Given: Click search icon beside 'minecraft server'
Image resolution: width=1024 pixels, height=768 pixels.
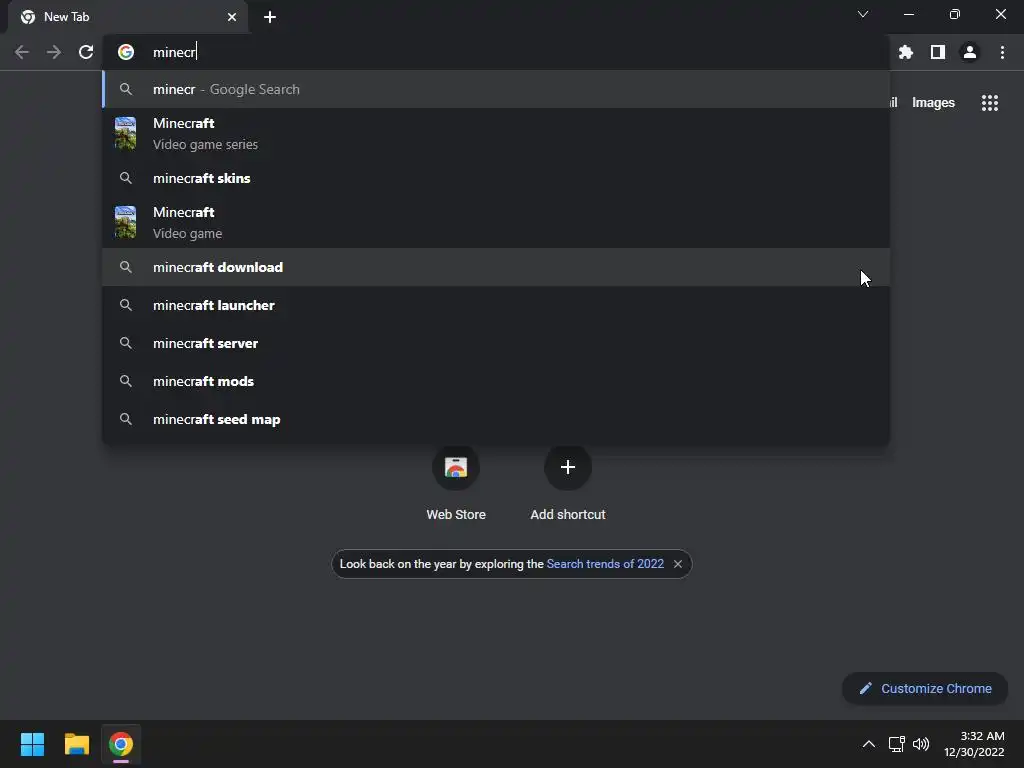Looking at the screenshot, I should [126, 343].
